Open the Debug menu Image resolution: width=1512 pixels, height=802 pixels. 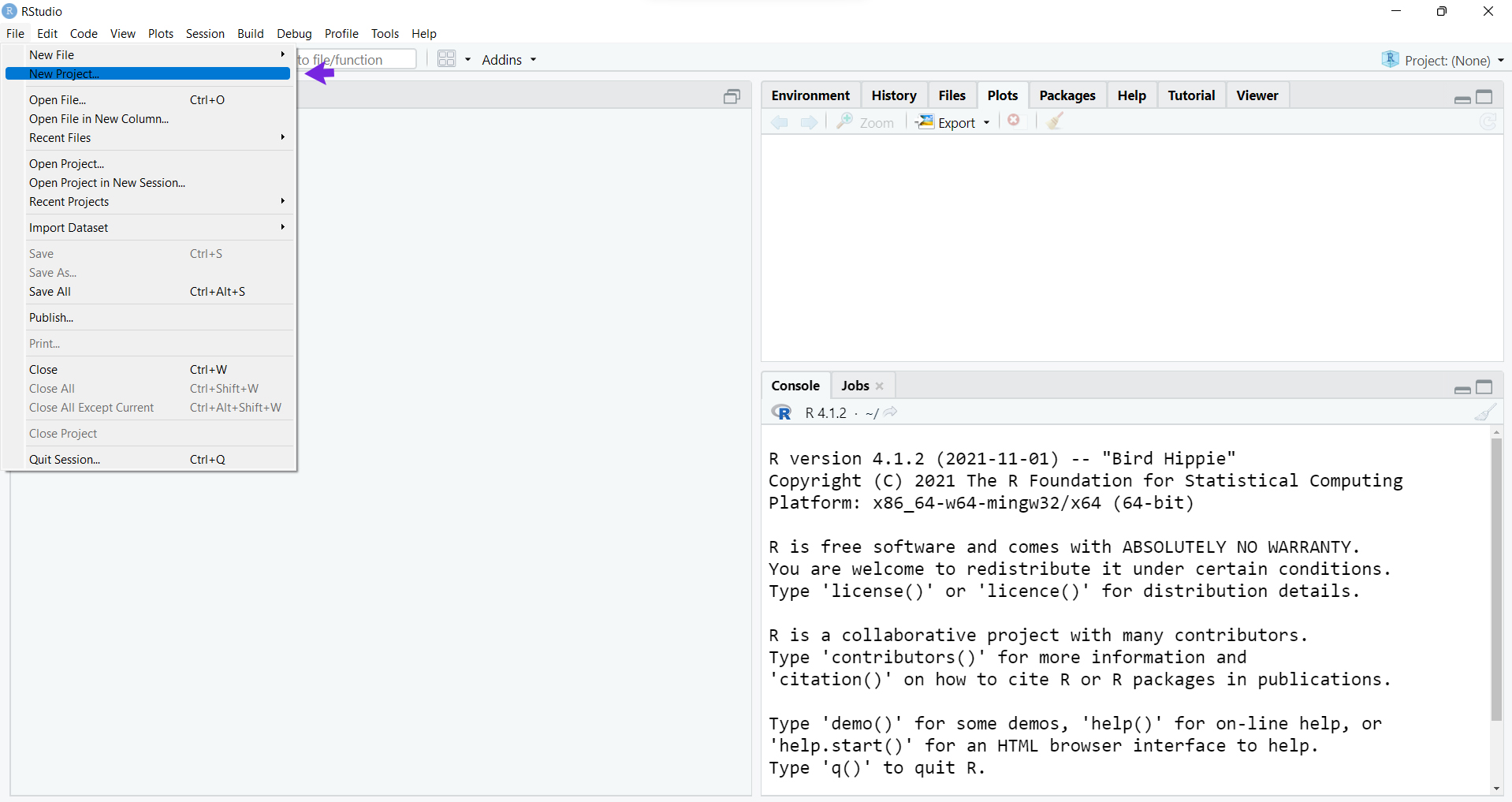(x=294, y=33)
